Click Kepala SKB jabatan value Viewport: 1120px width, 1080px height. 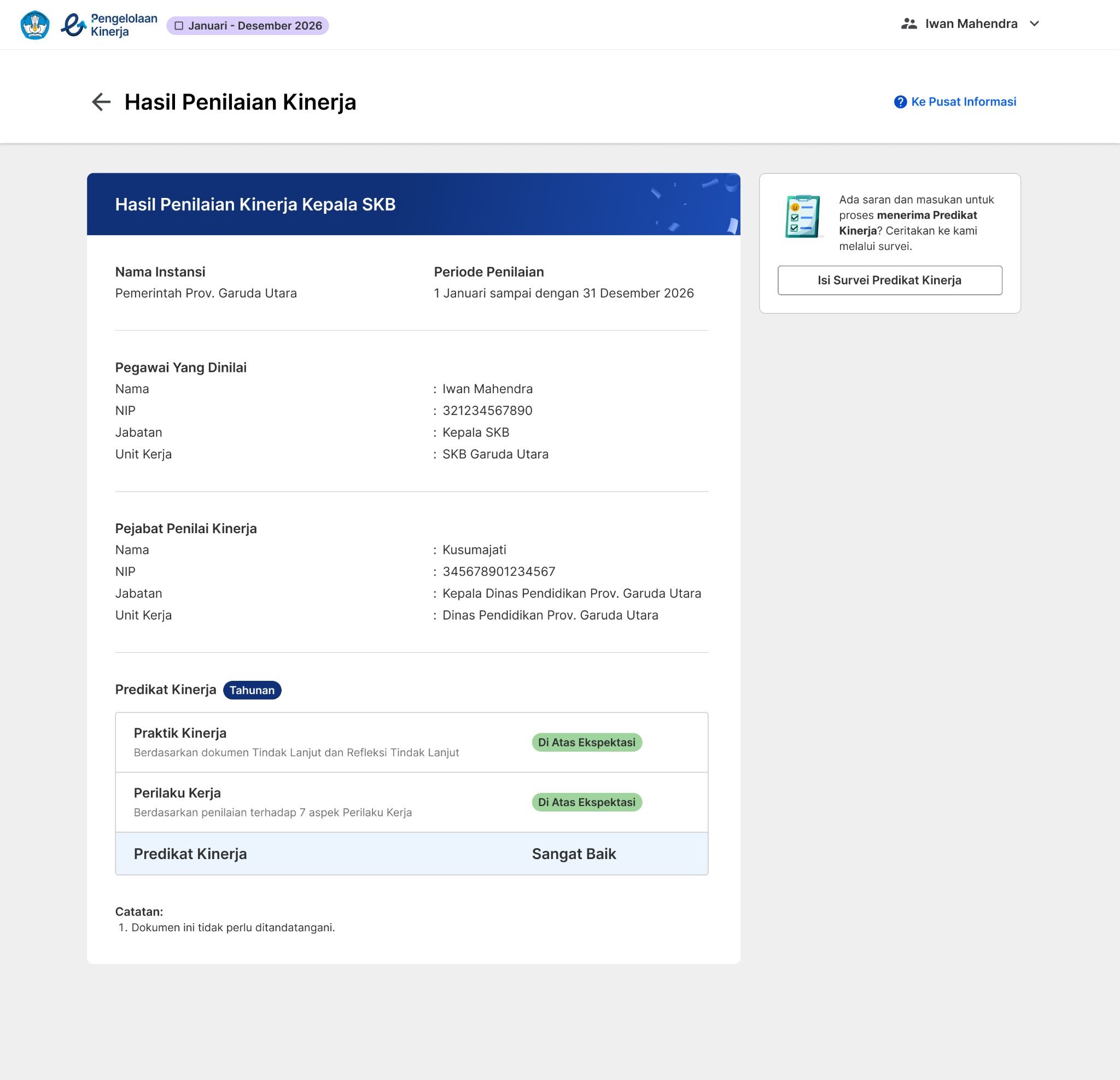click(475, 432)
